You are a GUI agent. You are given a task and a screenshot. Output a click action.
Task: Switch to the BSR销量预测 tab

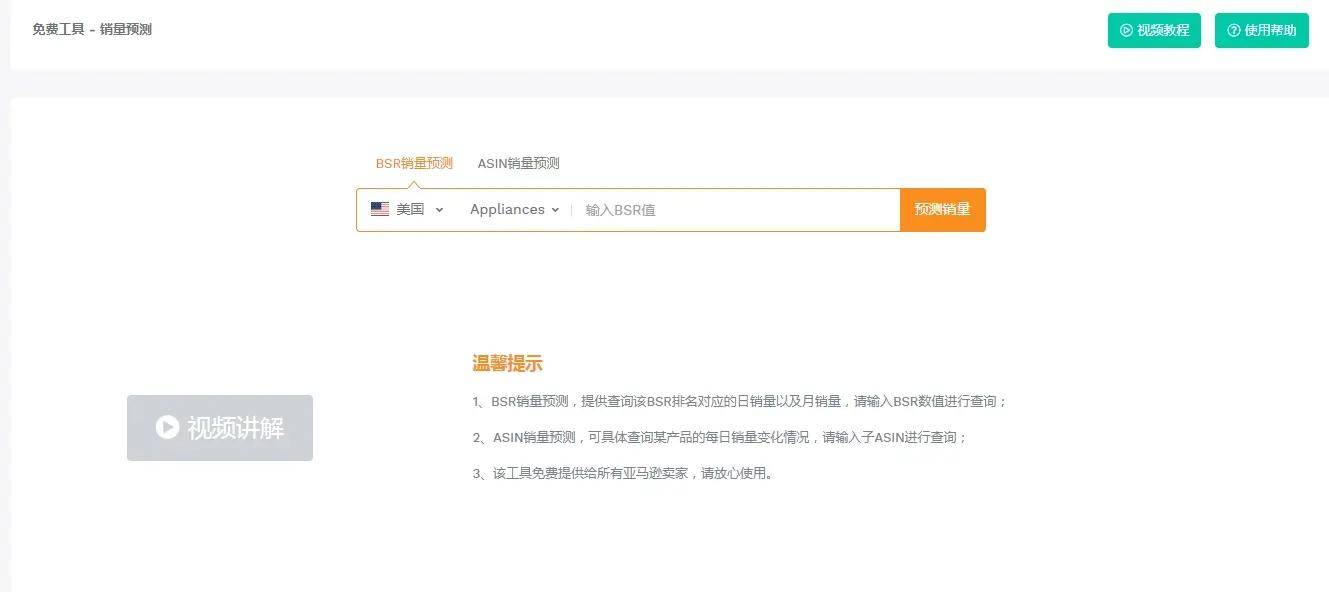point(414,163)
